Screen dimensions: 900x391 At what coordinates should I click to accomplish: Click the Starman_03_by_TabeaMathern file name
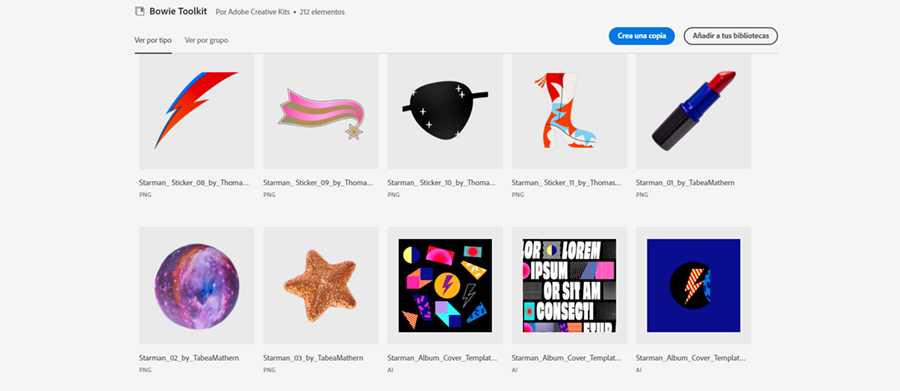tap(313, 358)
